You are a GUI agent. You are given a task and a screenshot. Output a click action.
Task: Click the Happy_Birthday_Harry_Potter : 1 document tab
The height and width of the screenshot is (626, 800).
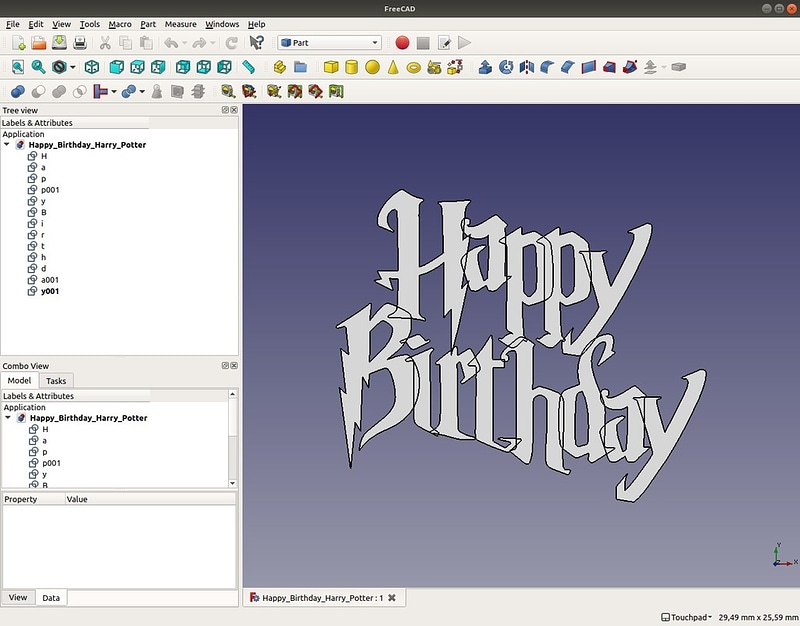(324, 597)
